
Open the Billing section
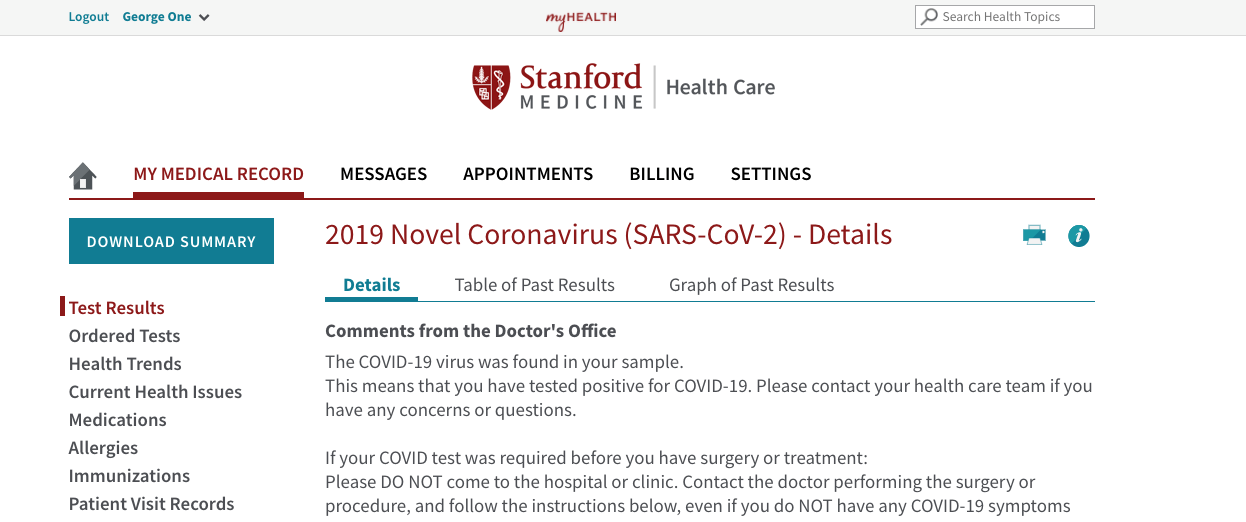tap(662, 174)
